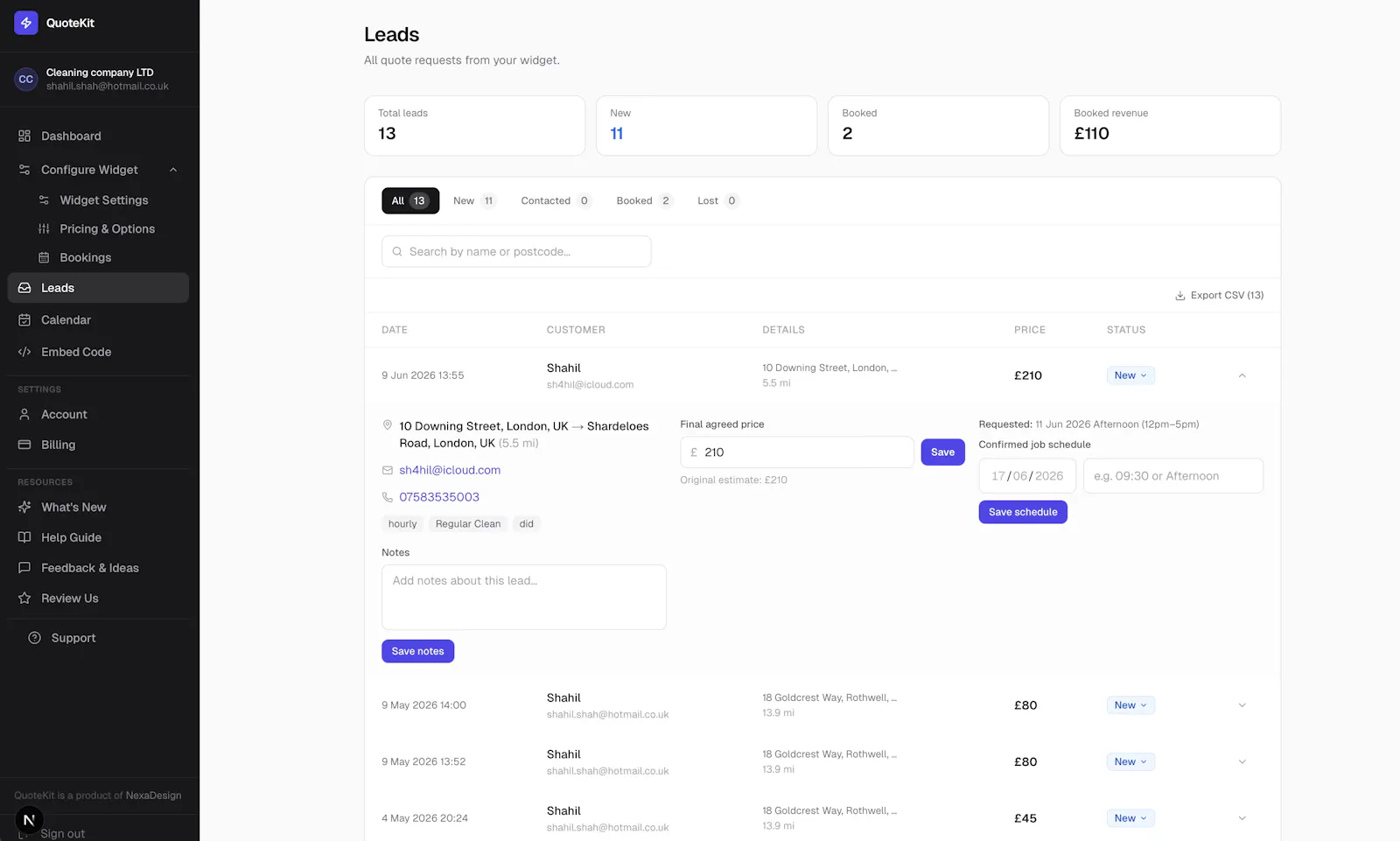Switch to the New leads tab
Image resolution: width=1400 pixels, height=841 pixels.
click(474, 200)
